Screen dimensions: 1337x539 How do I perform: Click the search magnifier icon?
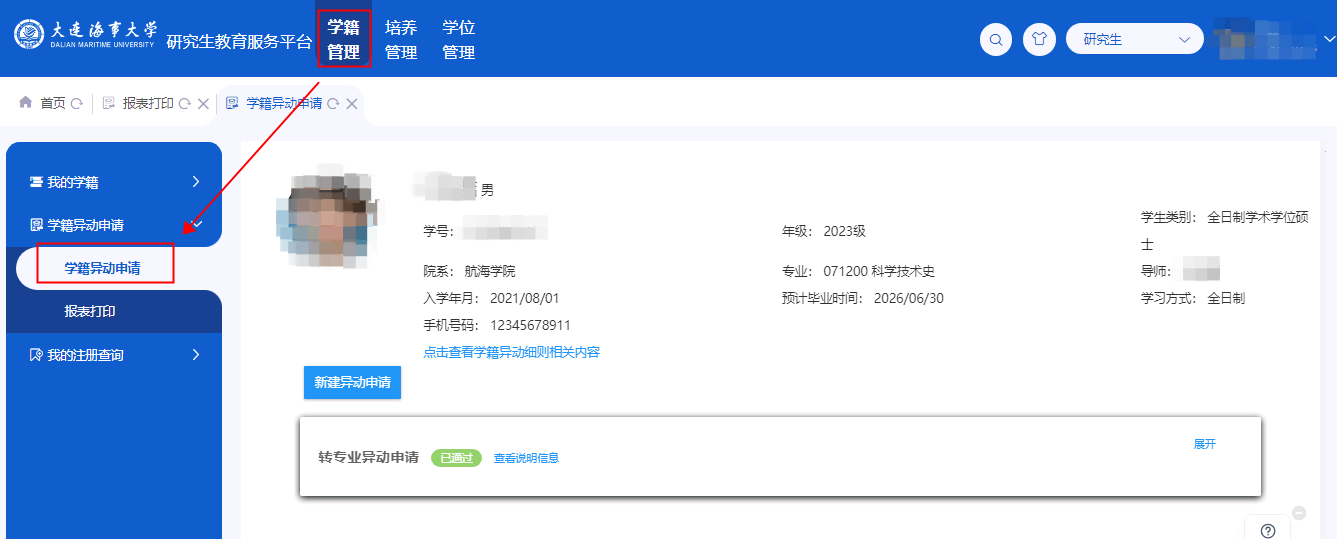click(996, 40)
